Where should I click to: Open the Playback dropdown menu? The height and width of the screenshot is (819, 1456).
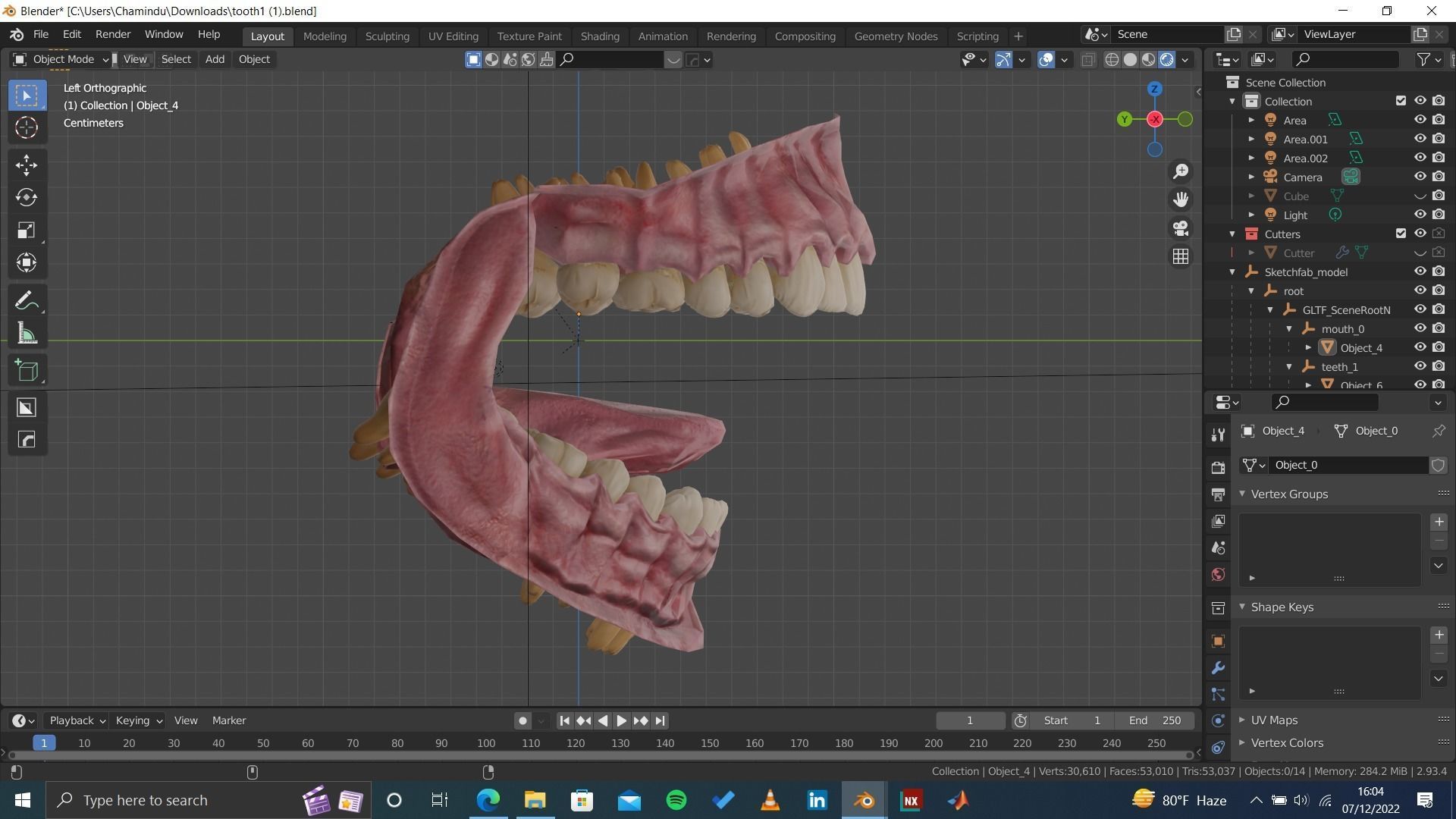[x=77, y=720]
